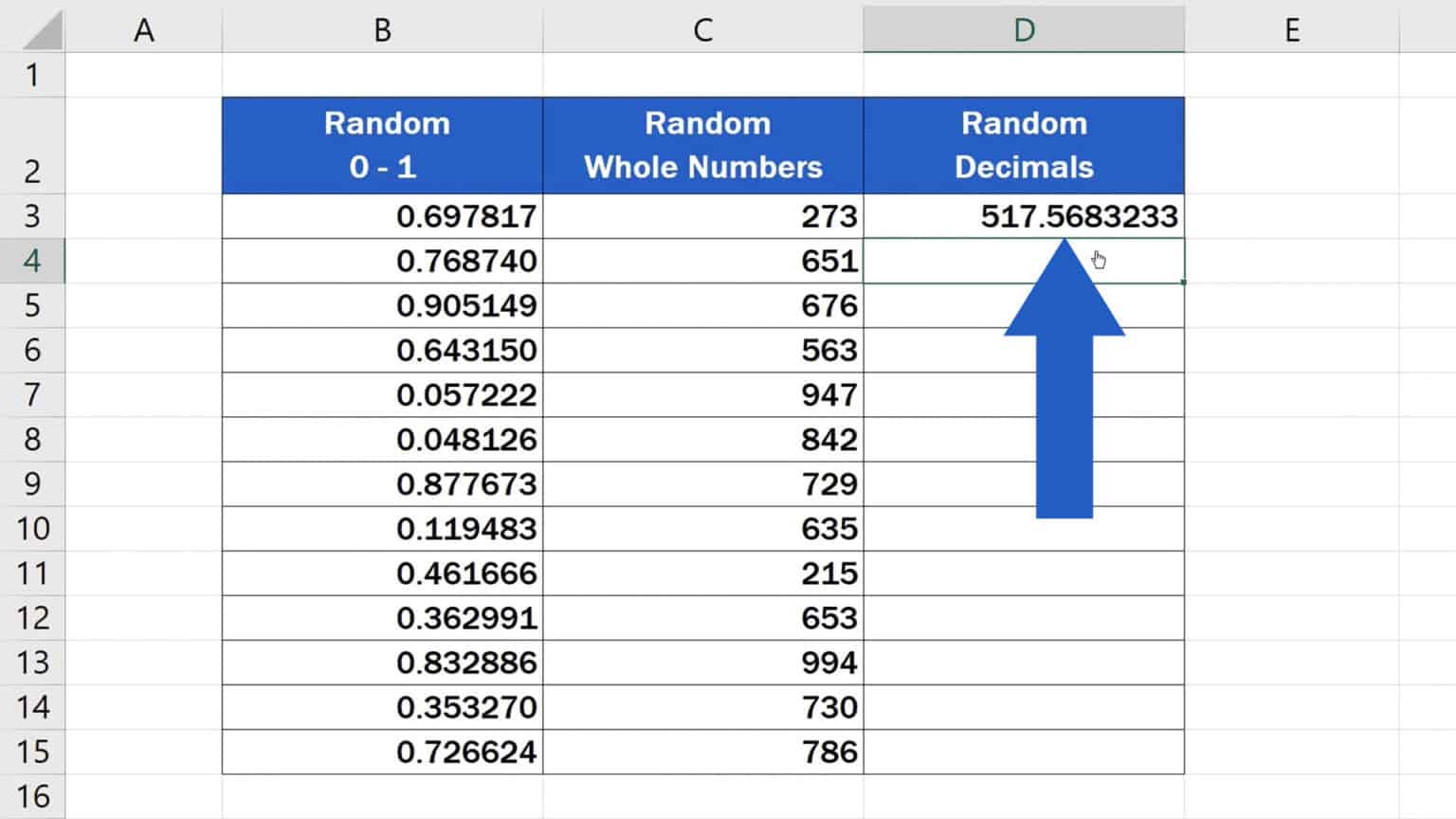
Task: Select whole number cell 651
Action: coord(702,261)
